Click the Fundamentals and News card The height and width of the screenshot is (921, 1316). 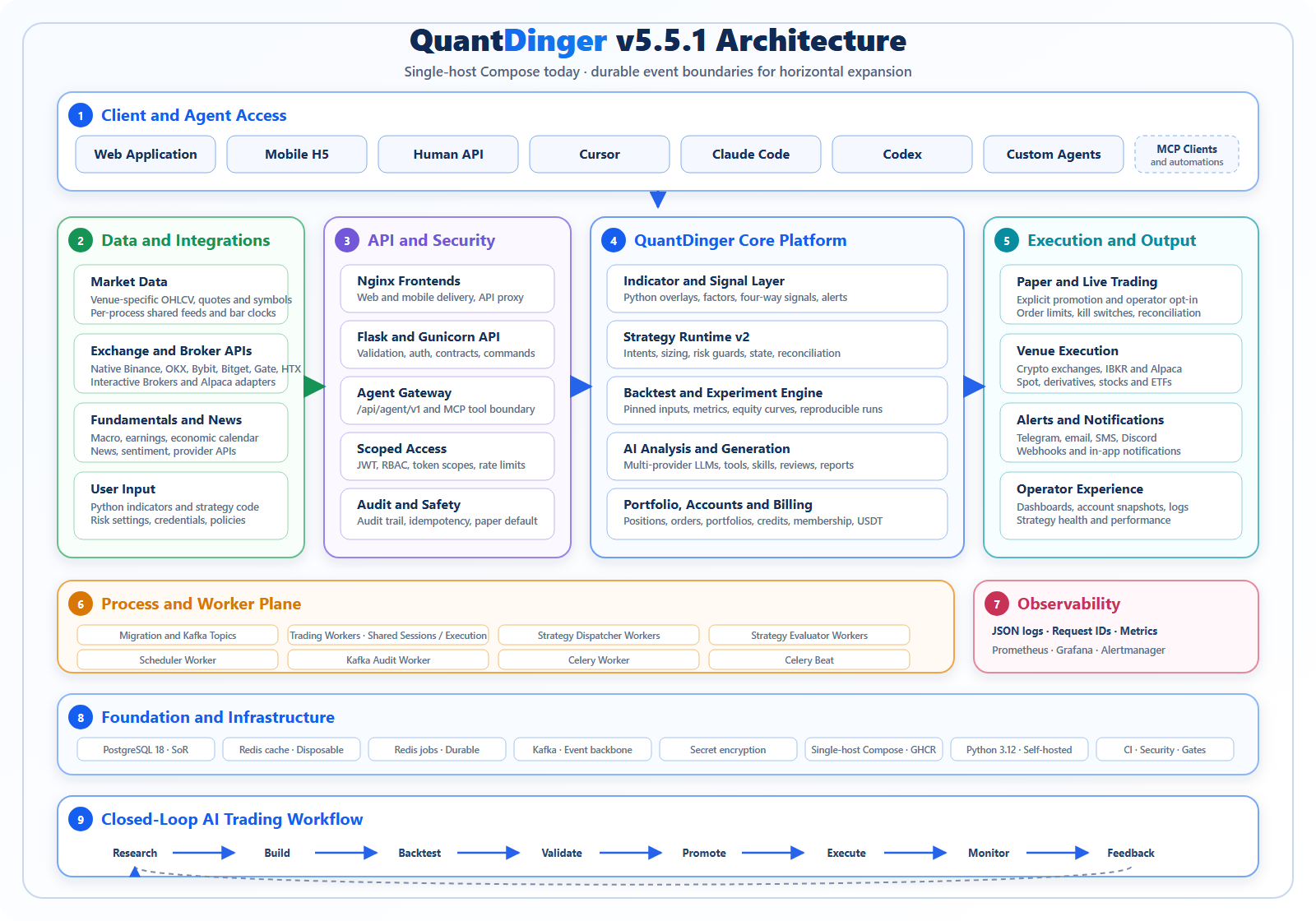click(x=181, y=433)
